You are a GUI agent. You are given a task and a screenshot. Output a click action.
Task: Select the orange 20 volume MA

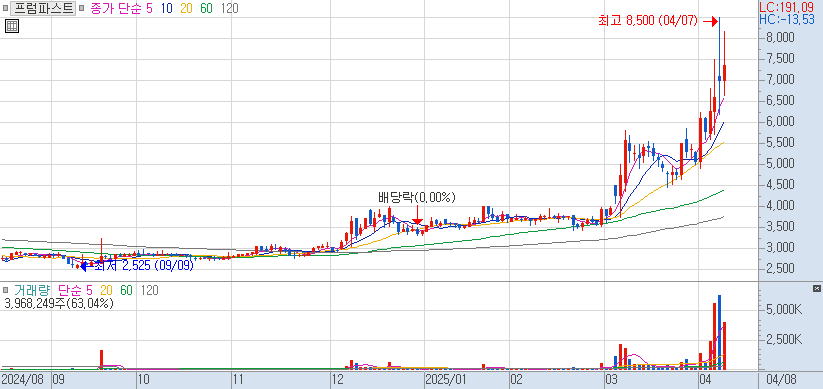click(107, 290)
